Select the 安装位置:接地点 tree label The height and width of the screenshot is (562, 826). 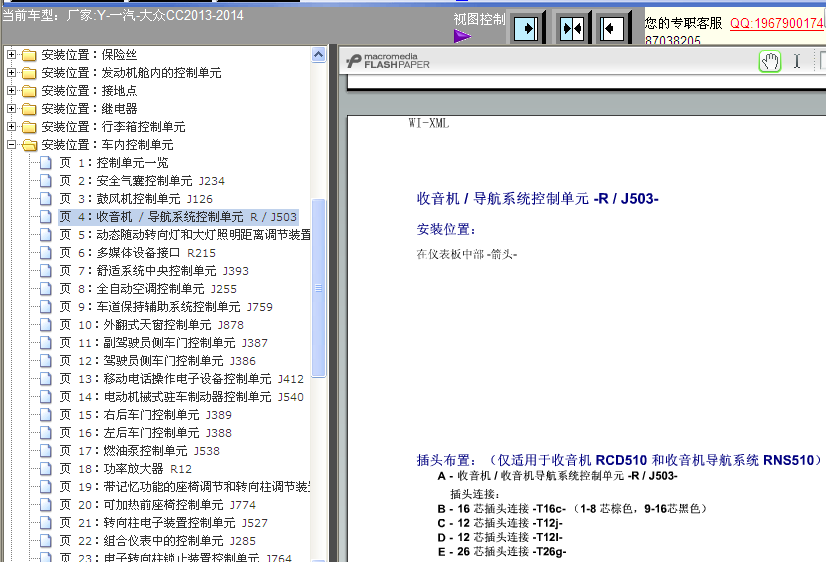(x=89, y=91)
